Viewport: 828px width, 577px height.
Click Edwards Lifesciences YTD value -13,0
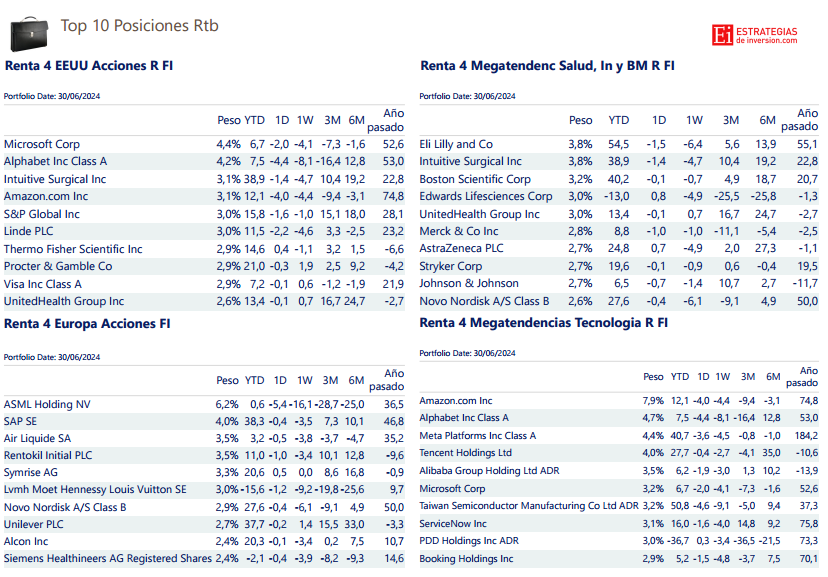coord(617,196)
